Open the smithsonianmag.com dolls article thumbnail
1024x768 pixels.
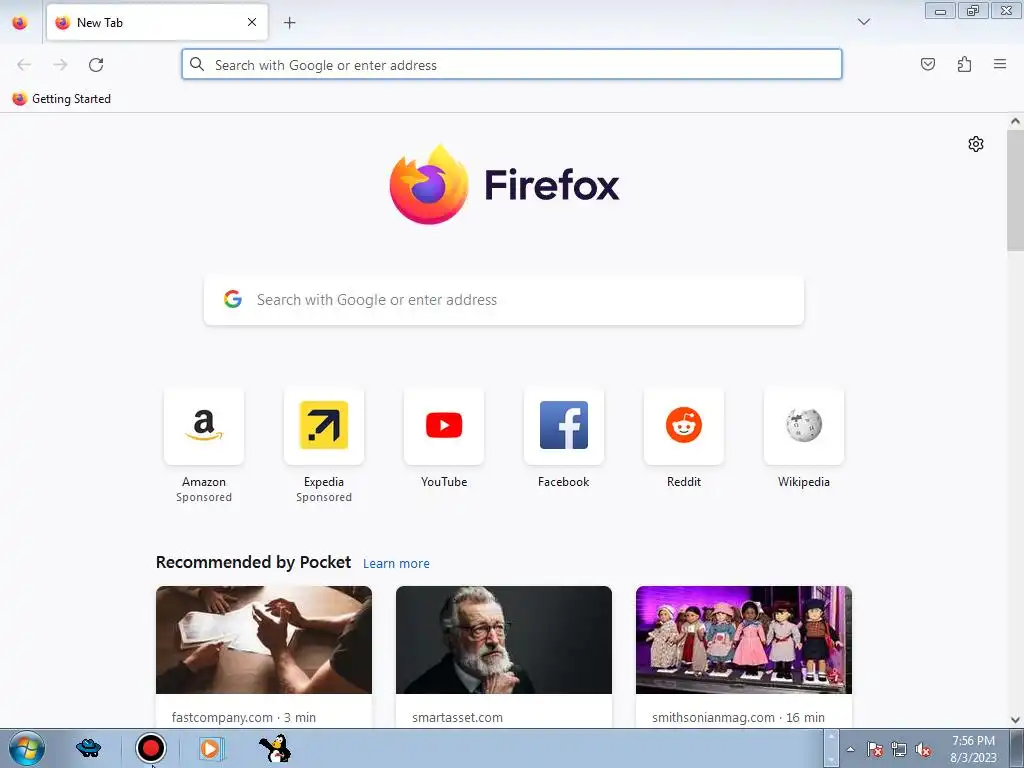(744, 639)
